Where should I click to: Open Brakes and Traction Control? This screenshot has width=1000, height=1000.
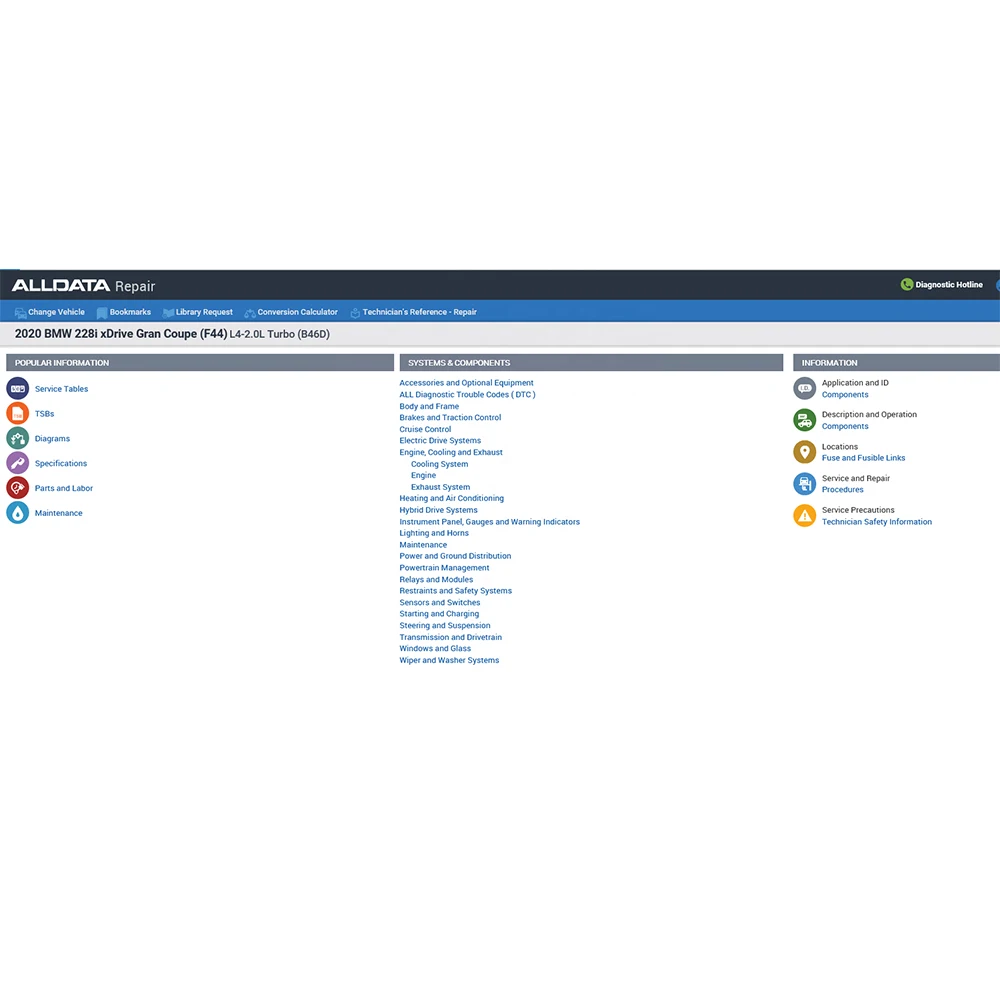(450, 417)
